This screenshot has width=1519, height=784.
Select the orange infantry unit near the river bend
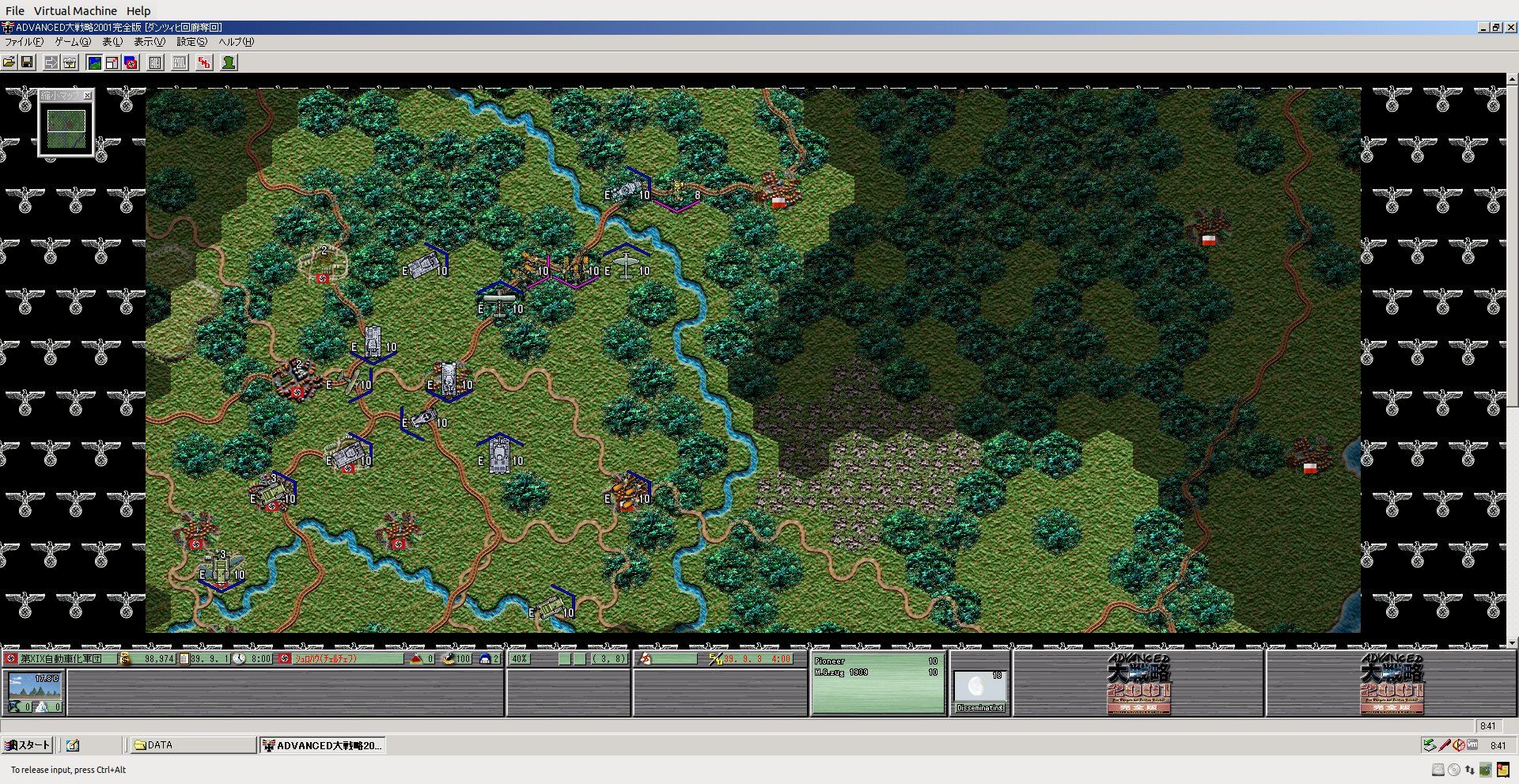(629, 490)
